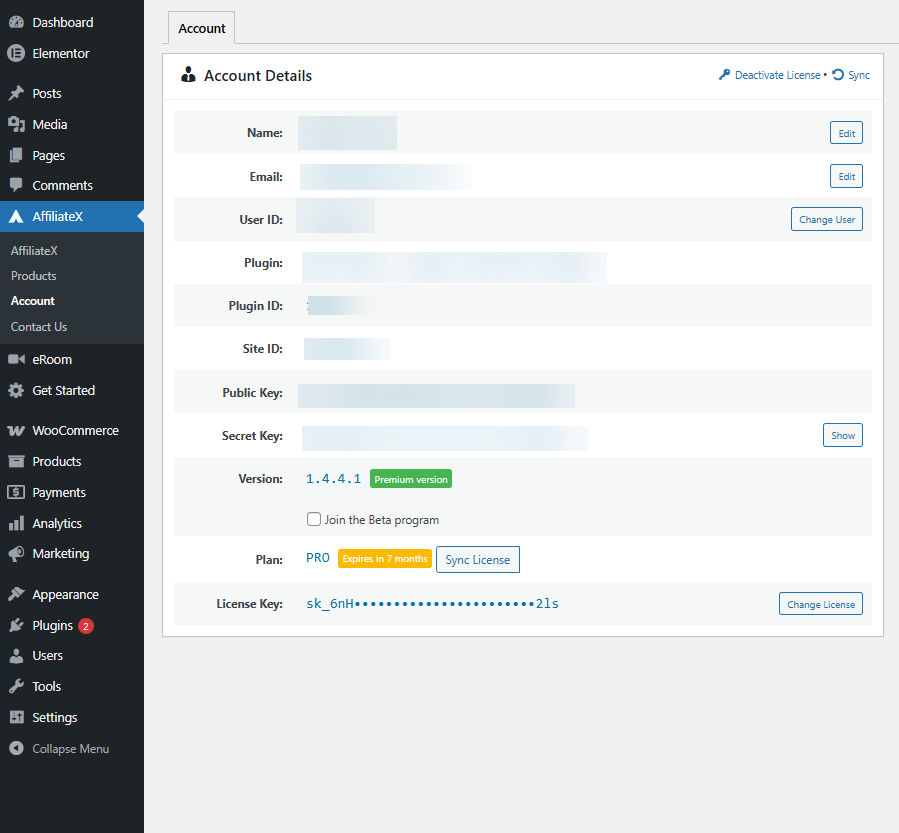Click the eRoom video camera icon

pyautogui.click(x=16, y=359)
